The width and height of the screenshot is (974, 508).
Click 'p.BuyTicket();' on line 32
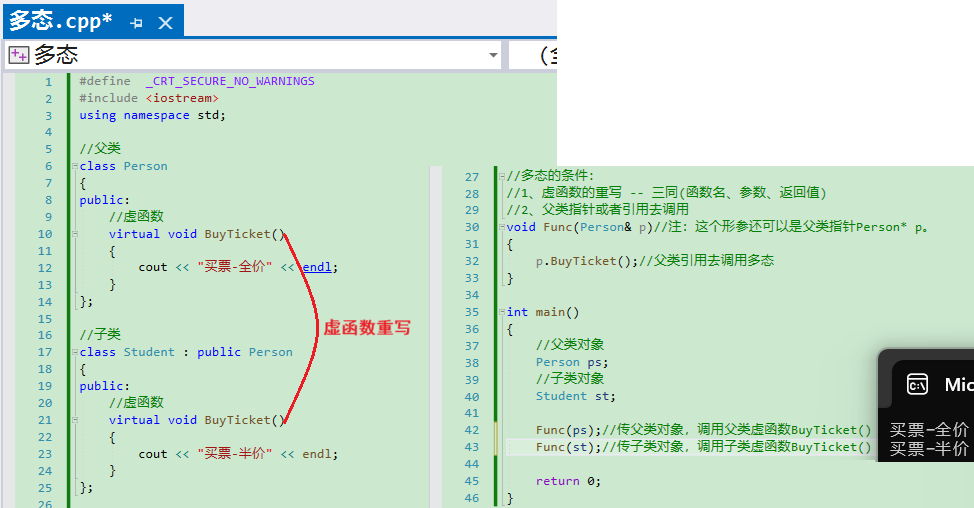(x=587, y=261)
